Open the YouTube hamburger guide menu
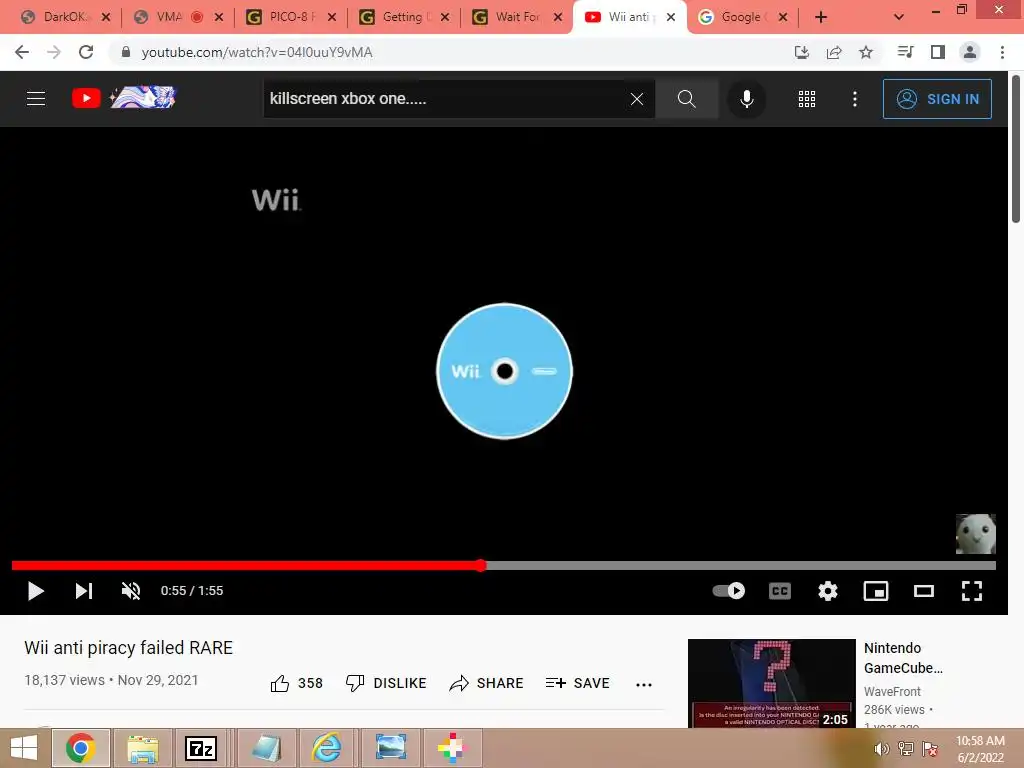The height and width of the screenshot is (768, 1024). pyautogui.click(x=36, y=99)
